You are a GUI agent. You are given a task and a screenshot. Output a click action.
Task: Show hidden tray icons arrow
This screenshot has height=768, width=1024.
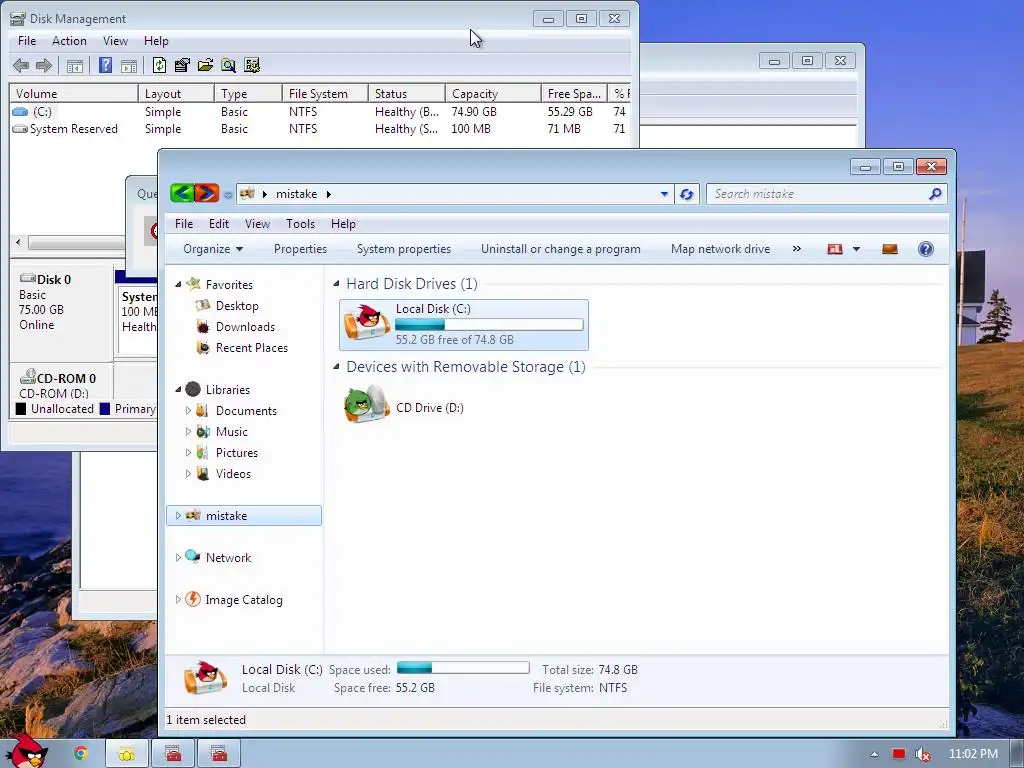point(874,754)
